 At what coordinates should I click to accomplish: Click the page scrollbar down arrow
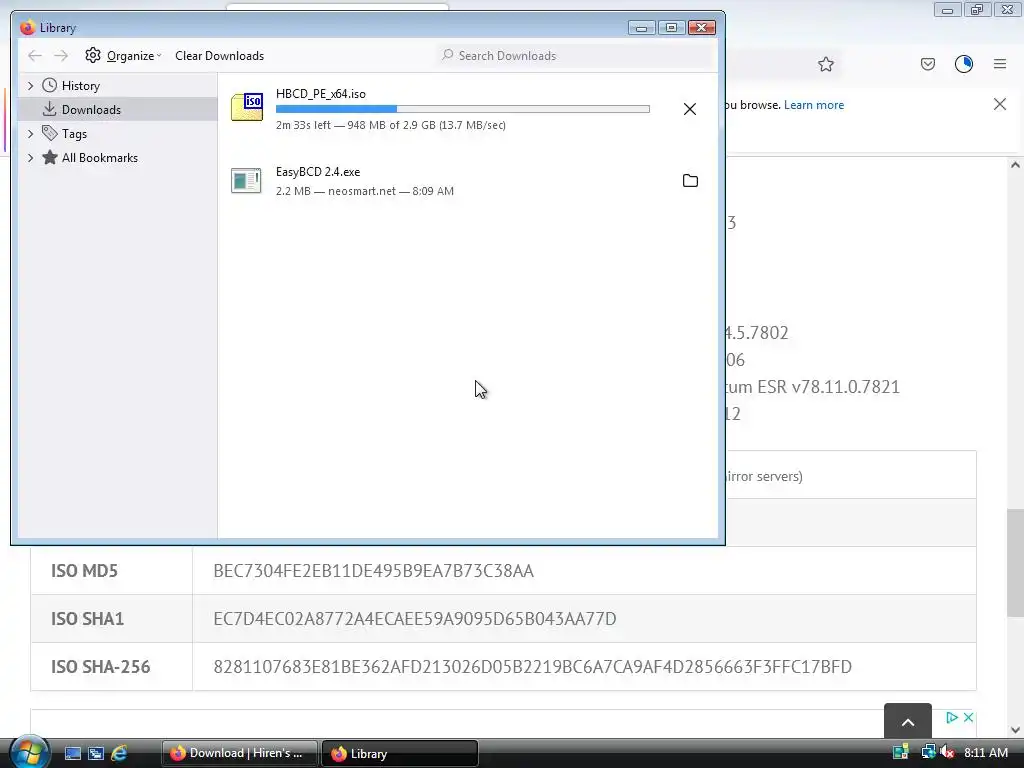pos(1015,729)
